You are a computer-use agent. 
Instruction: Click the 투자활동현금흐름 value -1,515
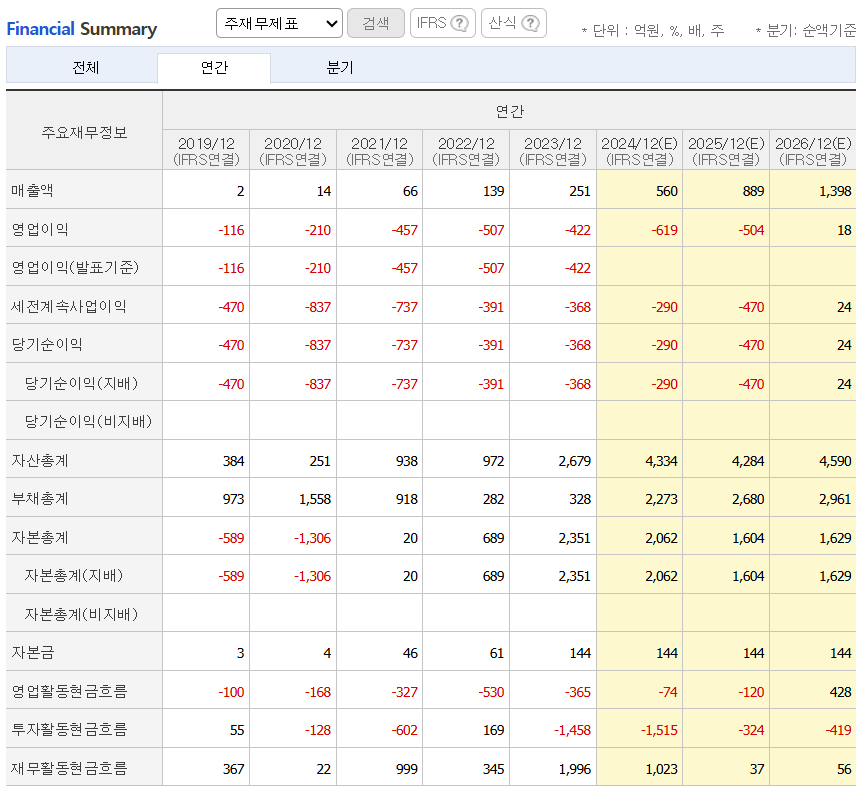[659, 730]
